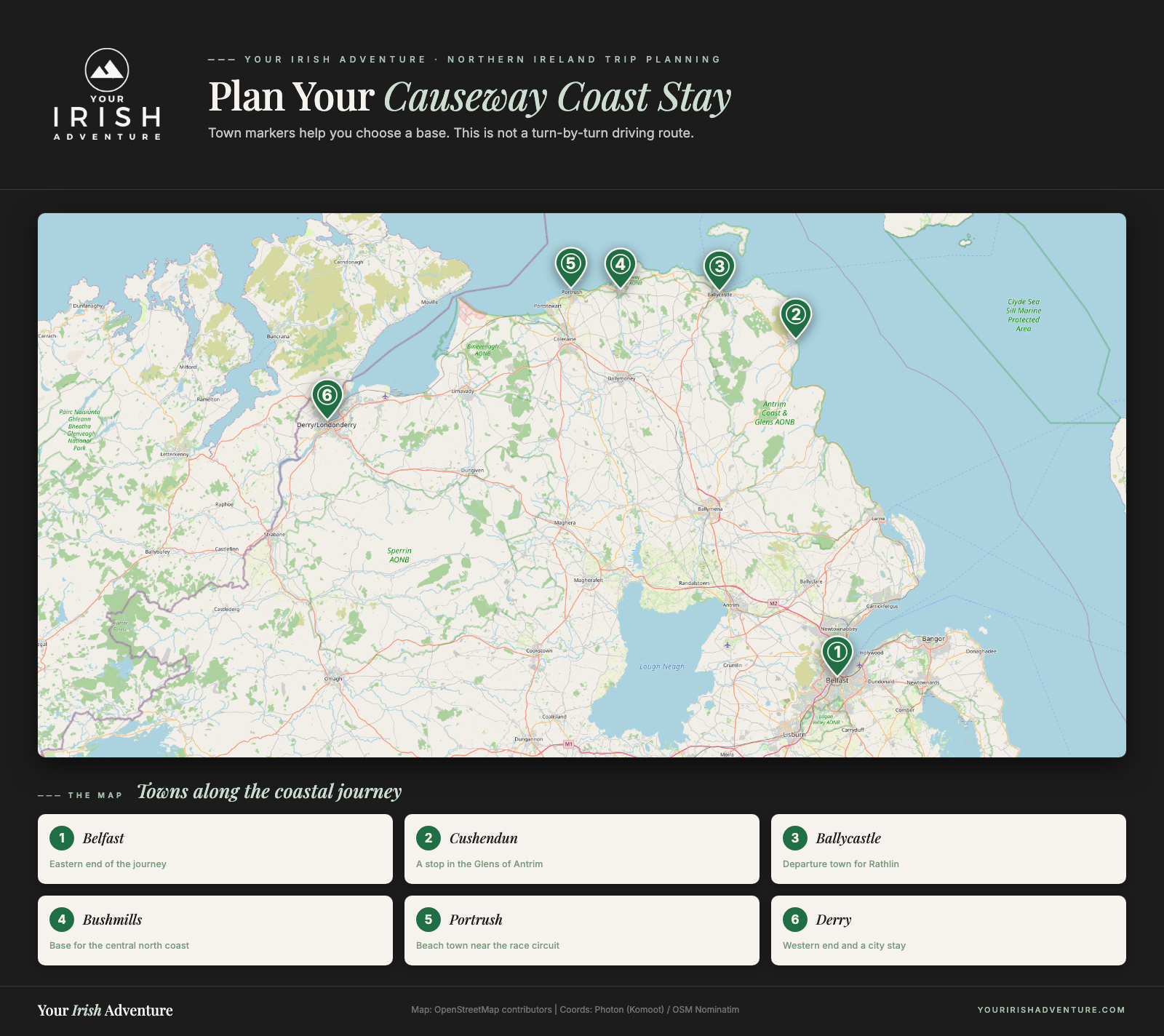Screen dimensions: 1164x1036
Task: Click the map attribution credits text
Action: pos(575,1010)
